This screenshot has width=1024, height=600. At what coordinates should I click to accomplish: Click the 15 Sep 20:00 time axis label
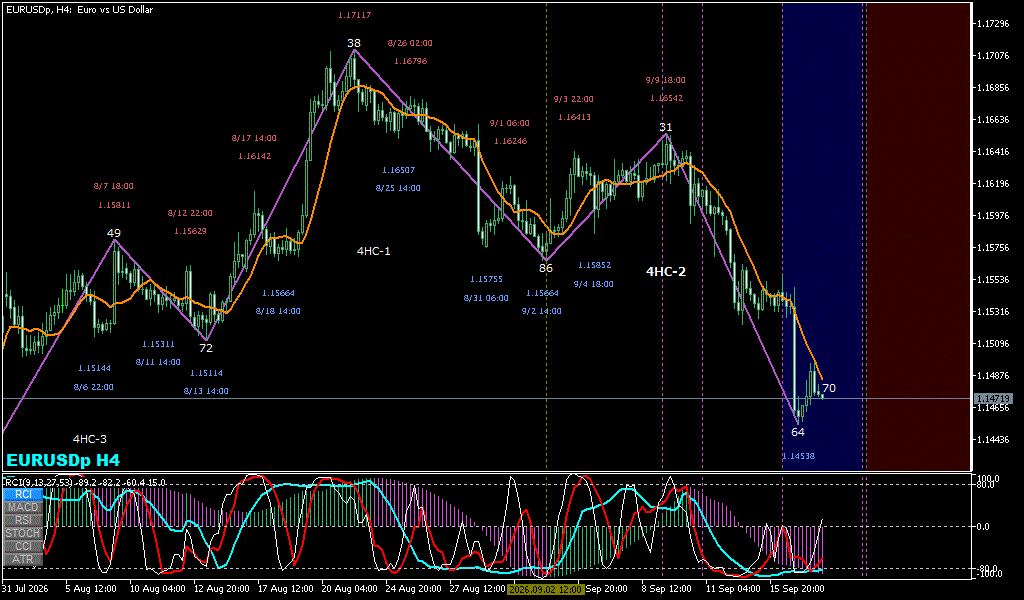[x=797, y=588]
